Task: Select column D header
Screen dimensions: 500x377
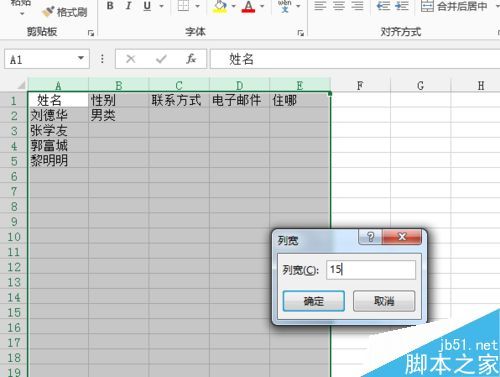Action: pyautogui.click(x=239, y=85)
